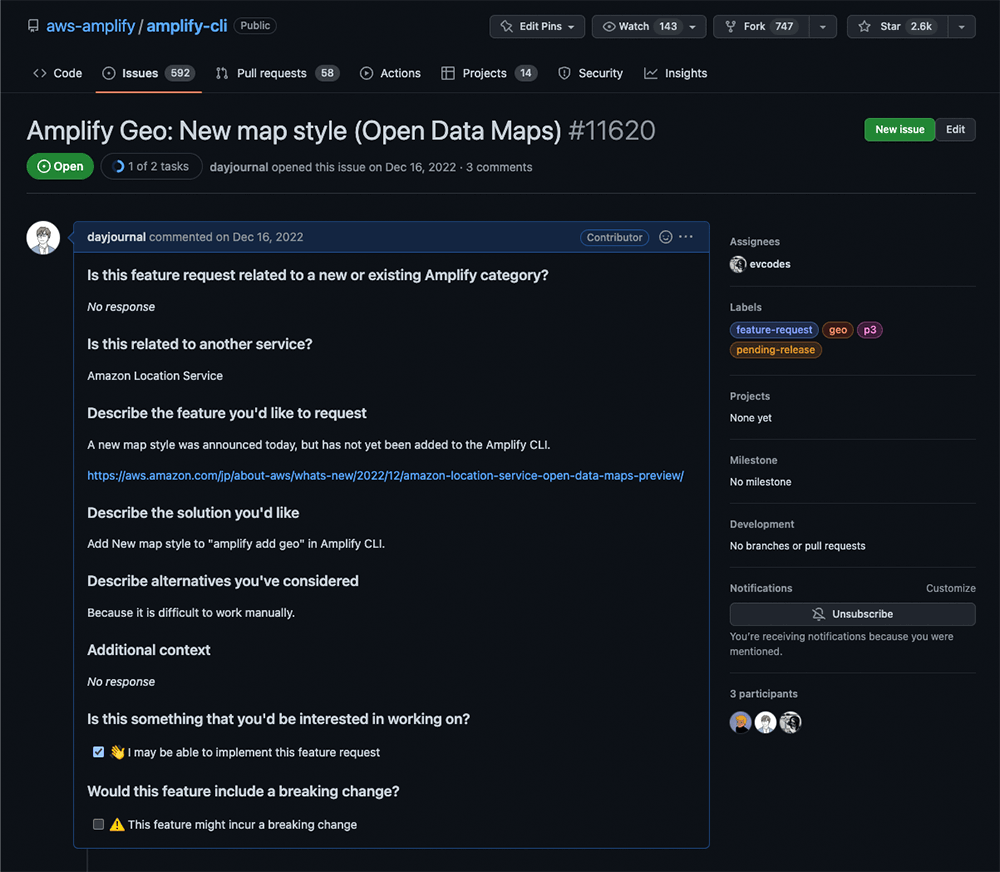
Task: Click the first participant avatar
Action: [740, 722]
